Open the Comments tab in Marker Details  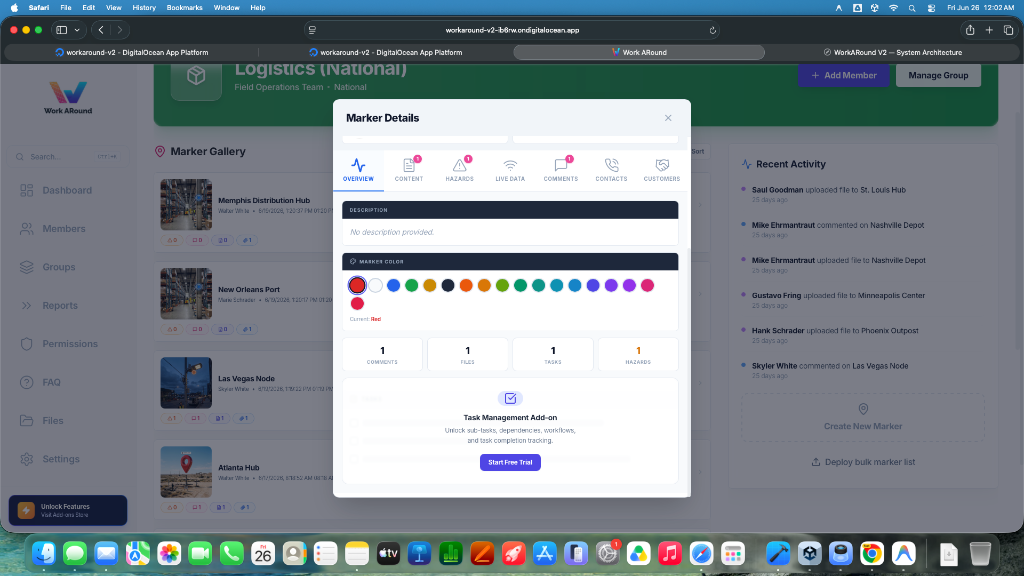click(560, 170)
